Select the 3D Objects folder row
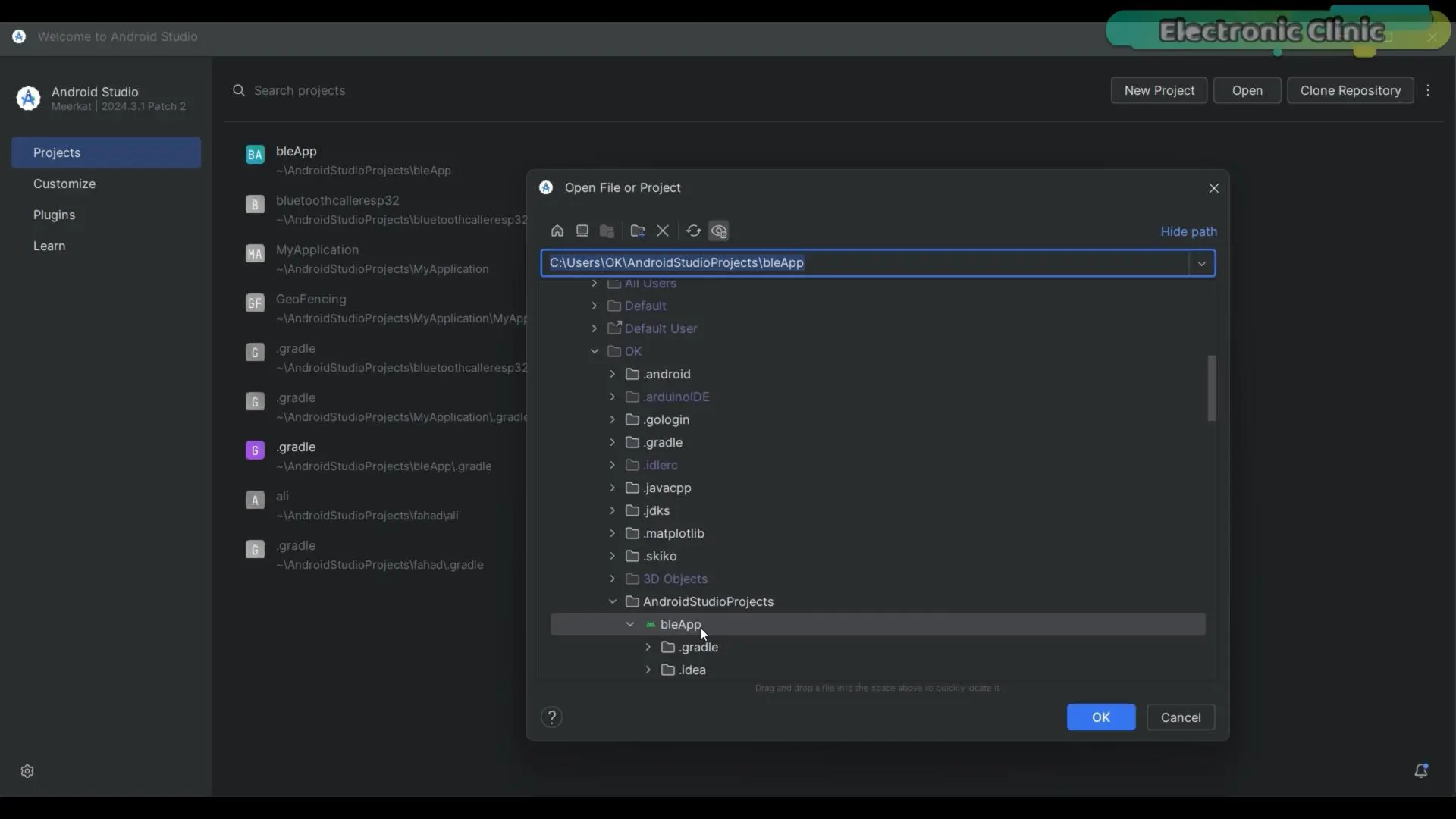Screen dimensions: 1456x819 point(878,579)
